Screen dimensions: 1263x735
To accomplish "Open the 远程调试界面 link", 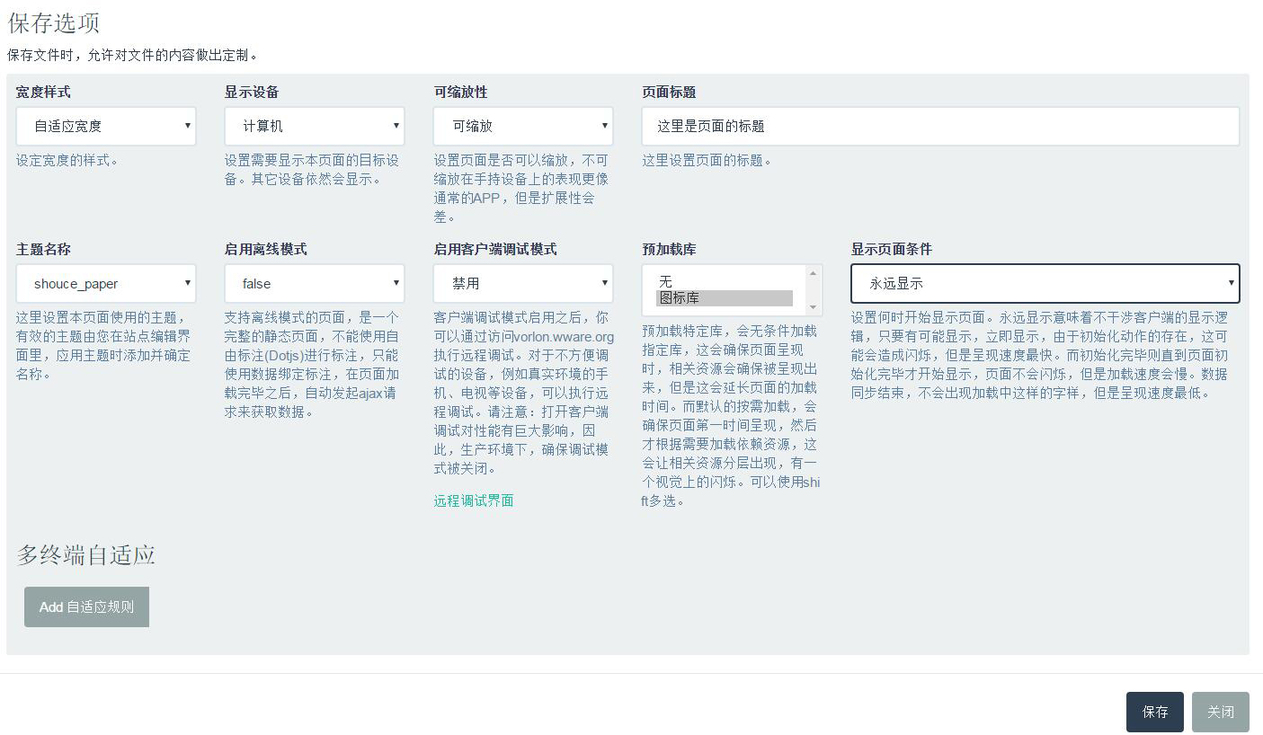I will (x=473, y=500).
